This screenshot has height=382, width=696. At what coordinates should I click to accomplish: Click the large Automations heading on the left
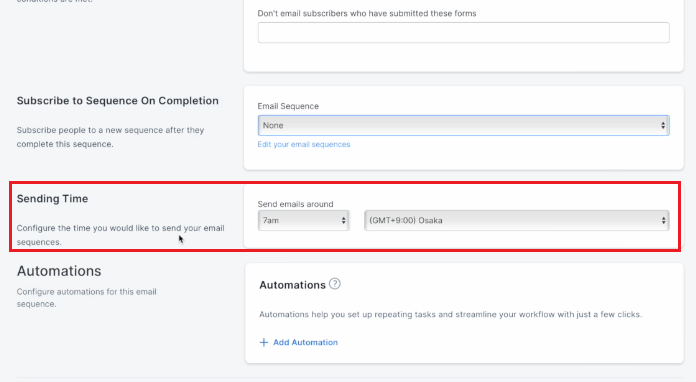59,271
